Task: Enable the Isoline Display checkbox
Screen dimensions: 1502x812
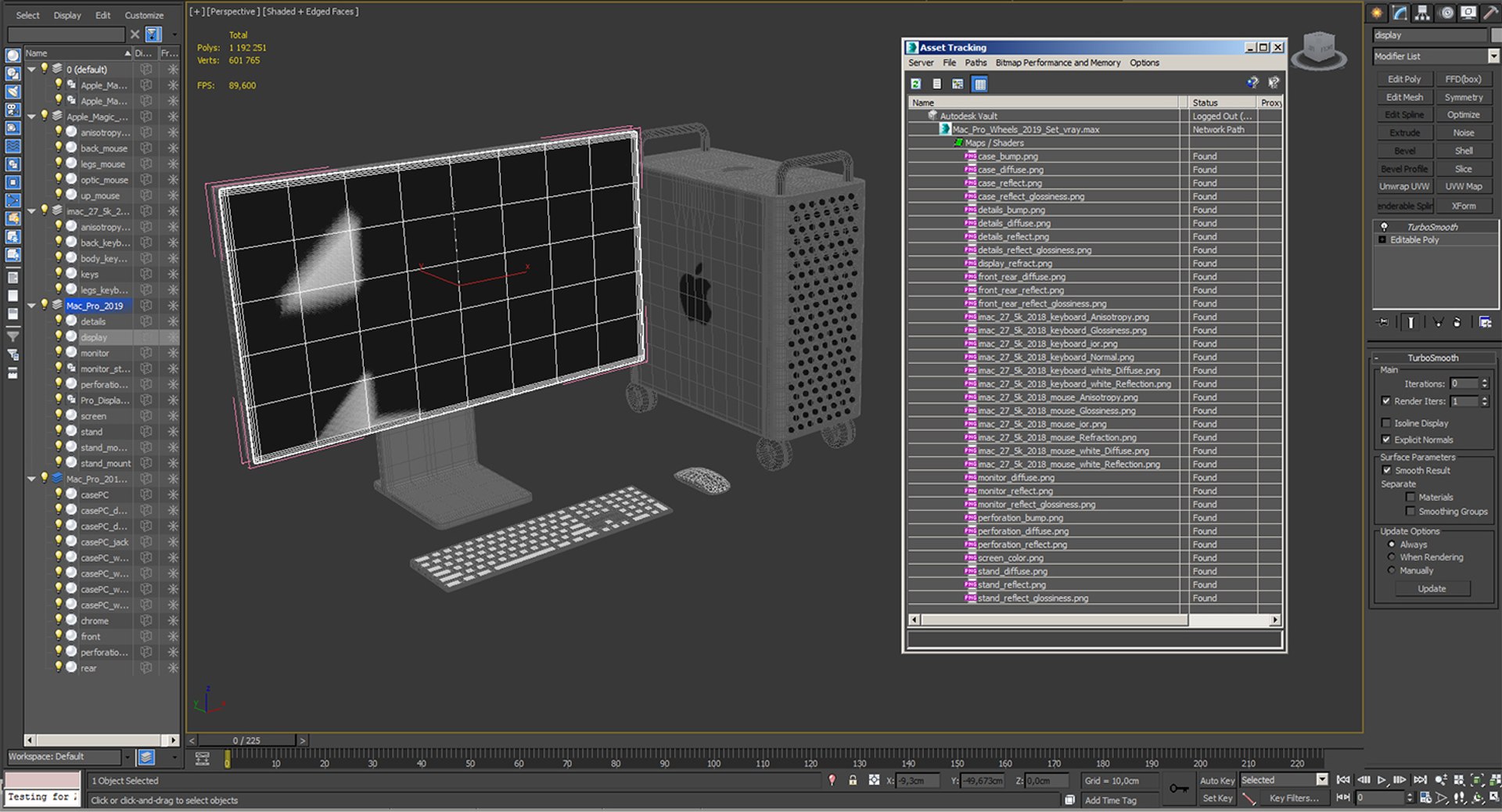Action: pyautogui.click(x=1386, y=423)
